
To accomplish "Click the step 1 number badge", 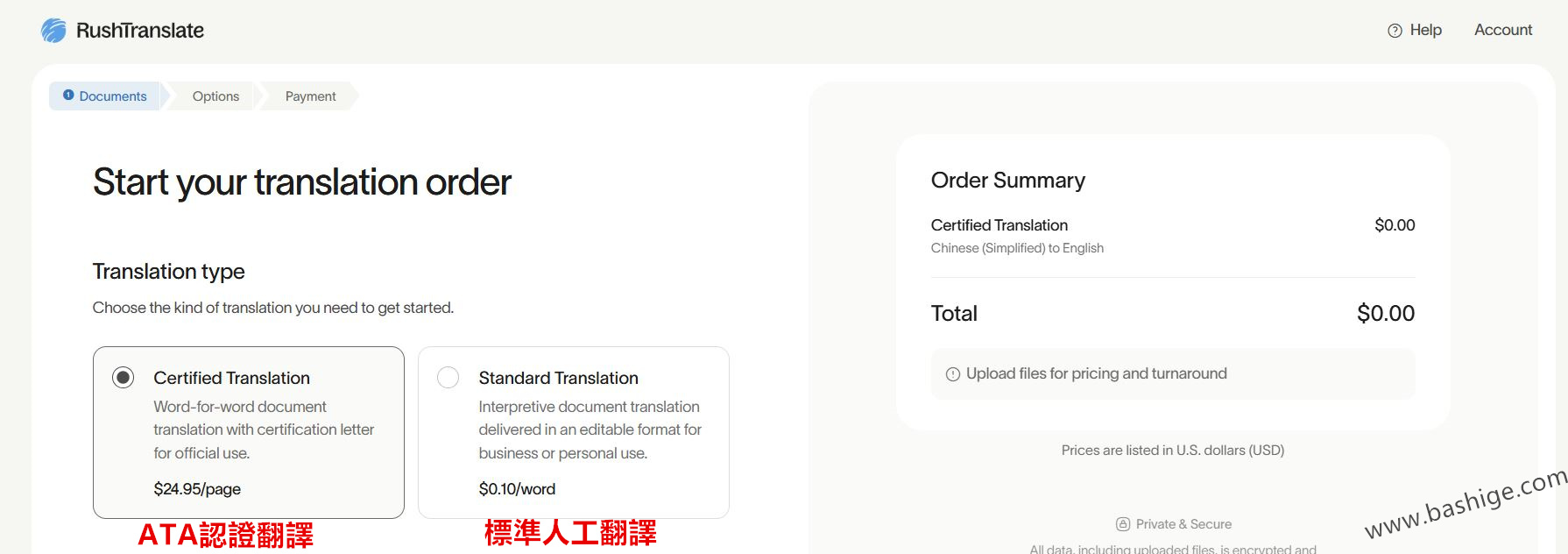I will tap(68, 96).
